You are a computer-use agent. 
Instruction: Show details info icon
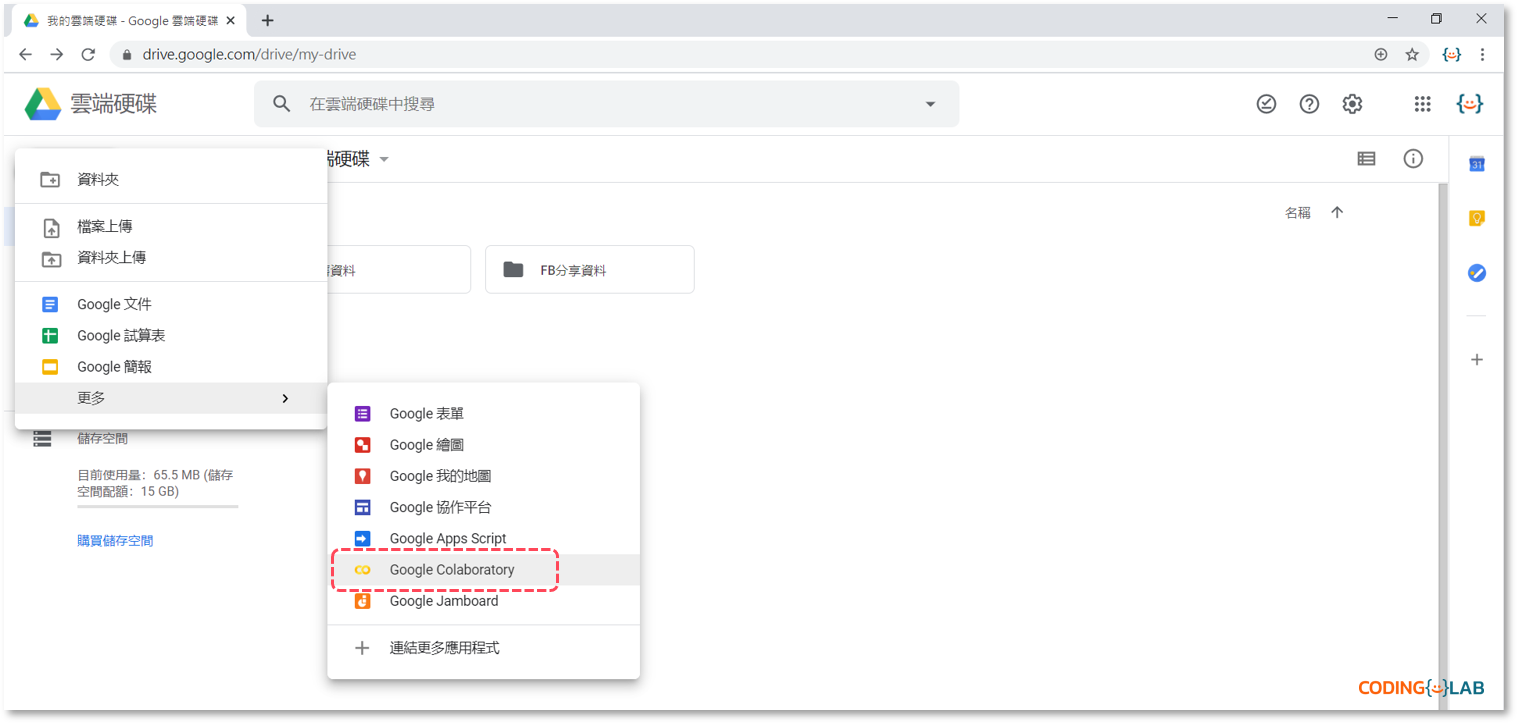click(1413, 159)
